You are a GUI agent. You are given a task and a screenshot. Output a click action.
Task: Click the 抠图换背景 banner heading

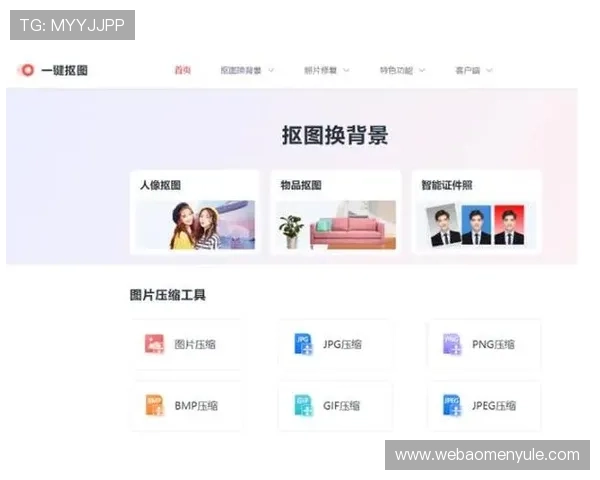pos(335,135)
